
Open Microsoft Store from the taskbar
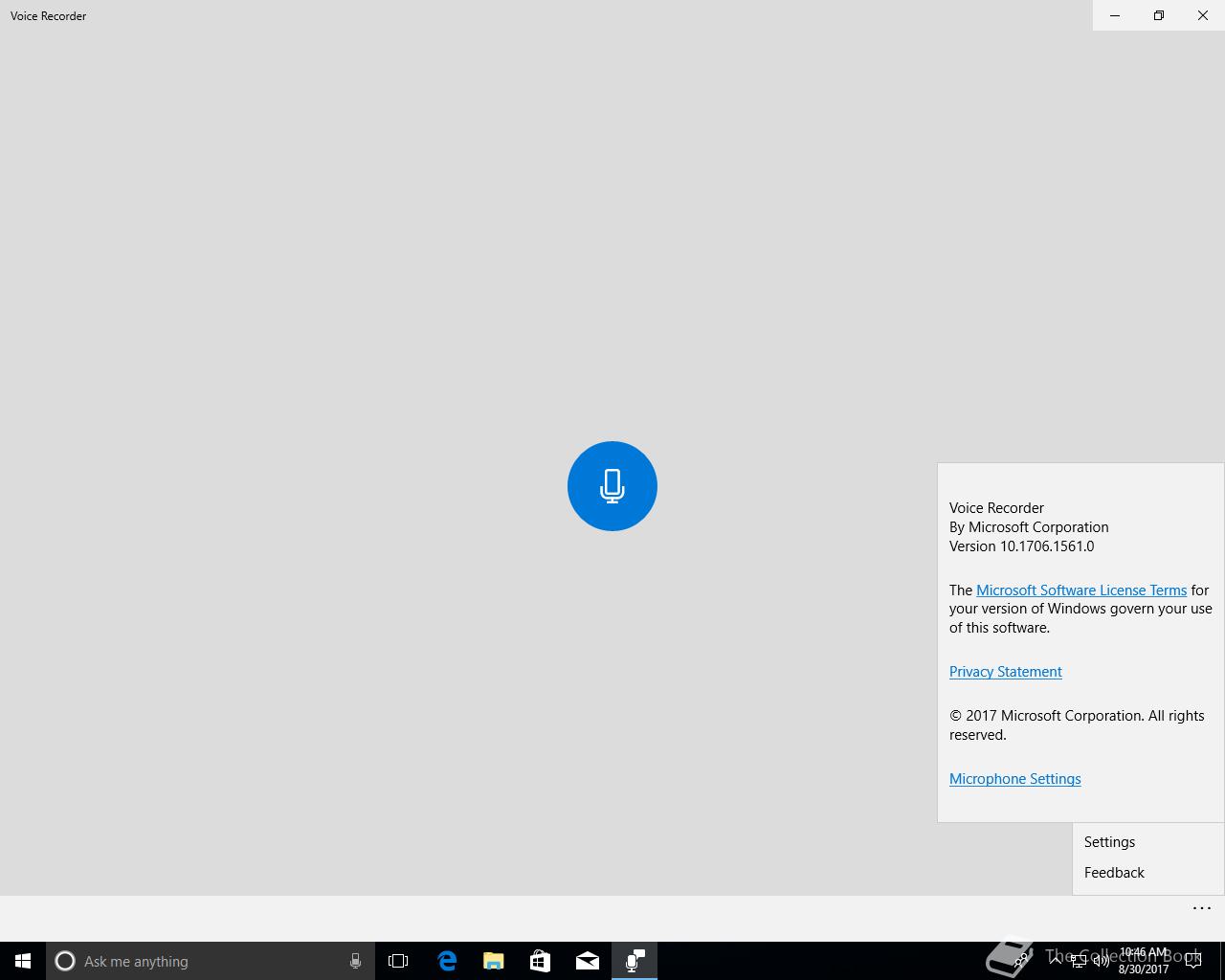pos(541,961)
